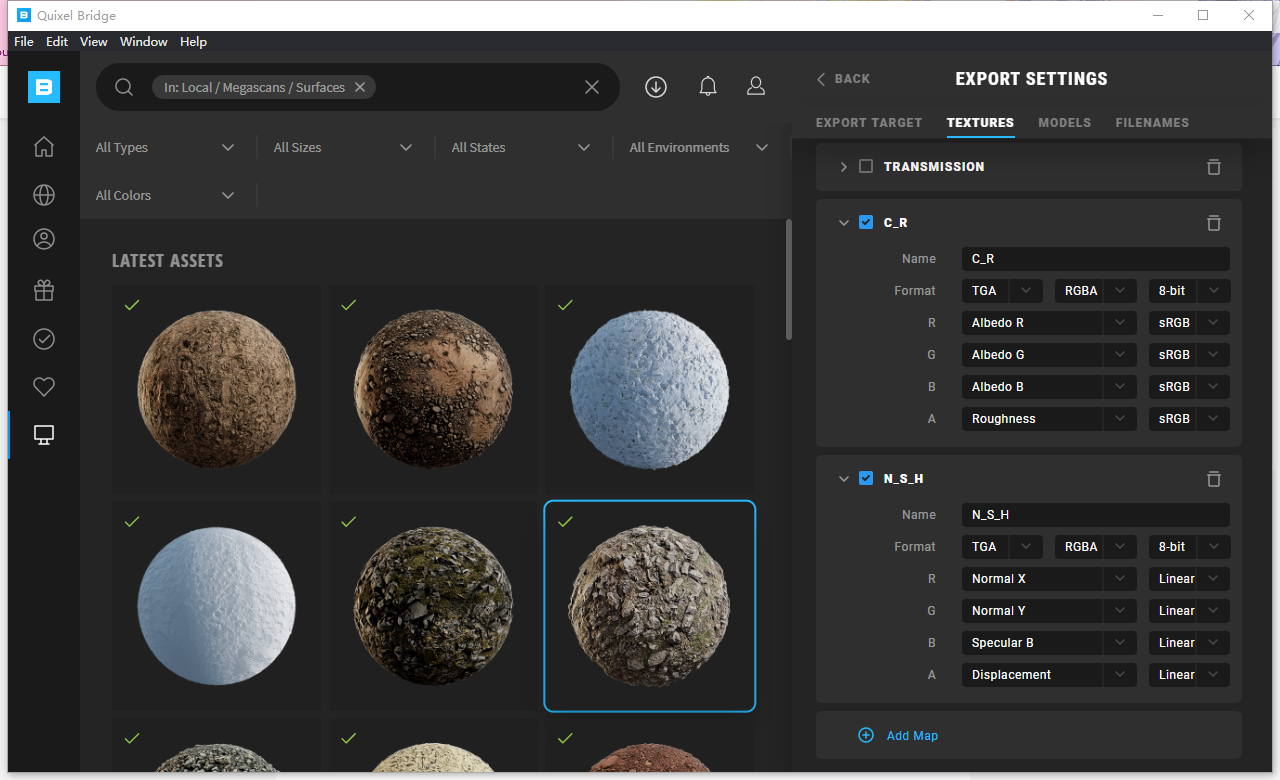Click the globe Online icon in sidebar
Screen dimensions: 1280x780
pos(44,195)
